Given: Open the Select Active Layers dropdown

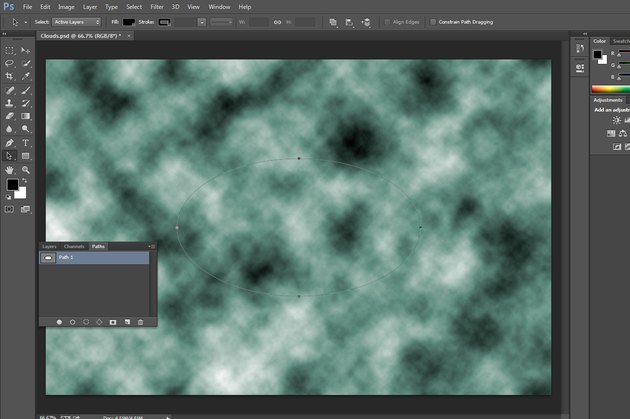Looking at the screenshot, I should [76, 22].
